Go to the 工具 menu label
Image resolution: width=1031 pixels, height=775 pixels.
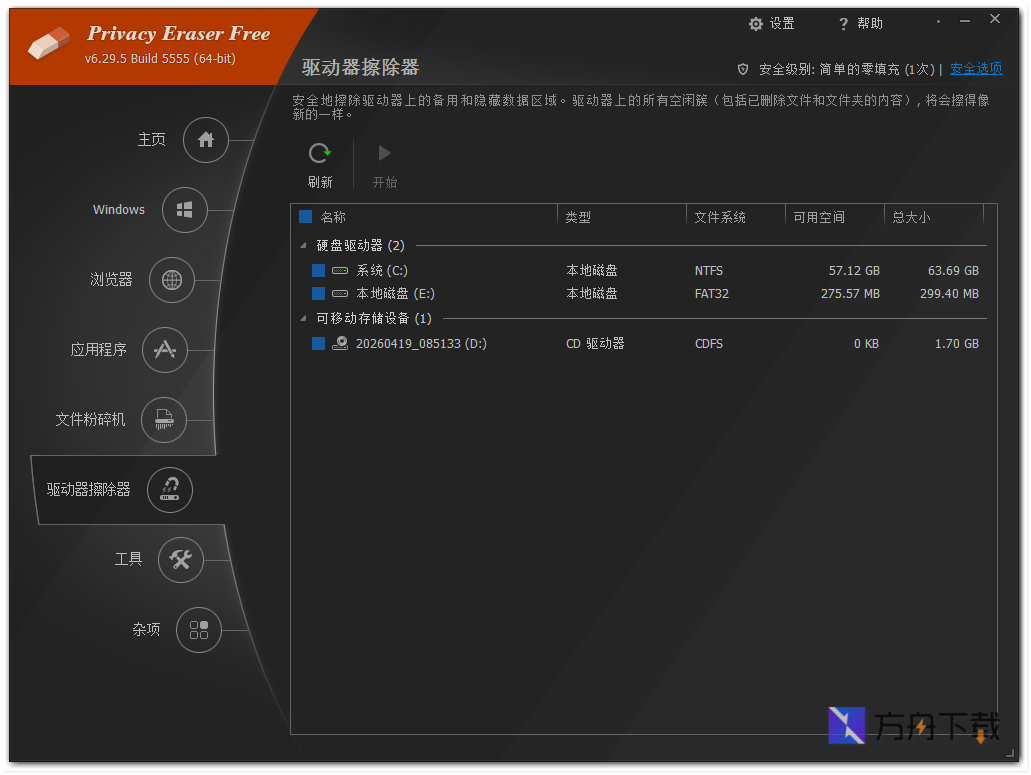(x=128, y=559)
